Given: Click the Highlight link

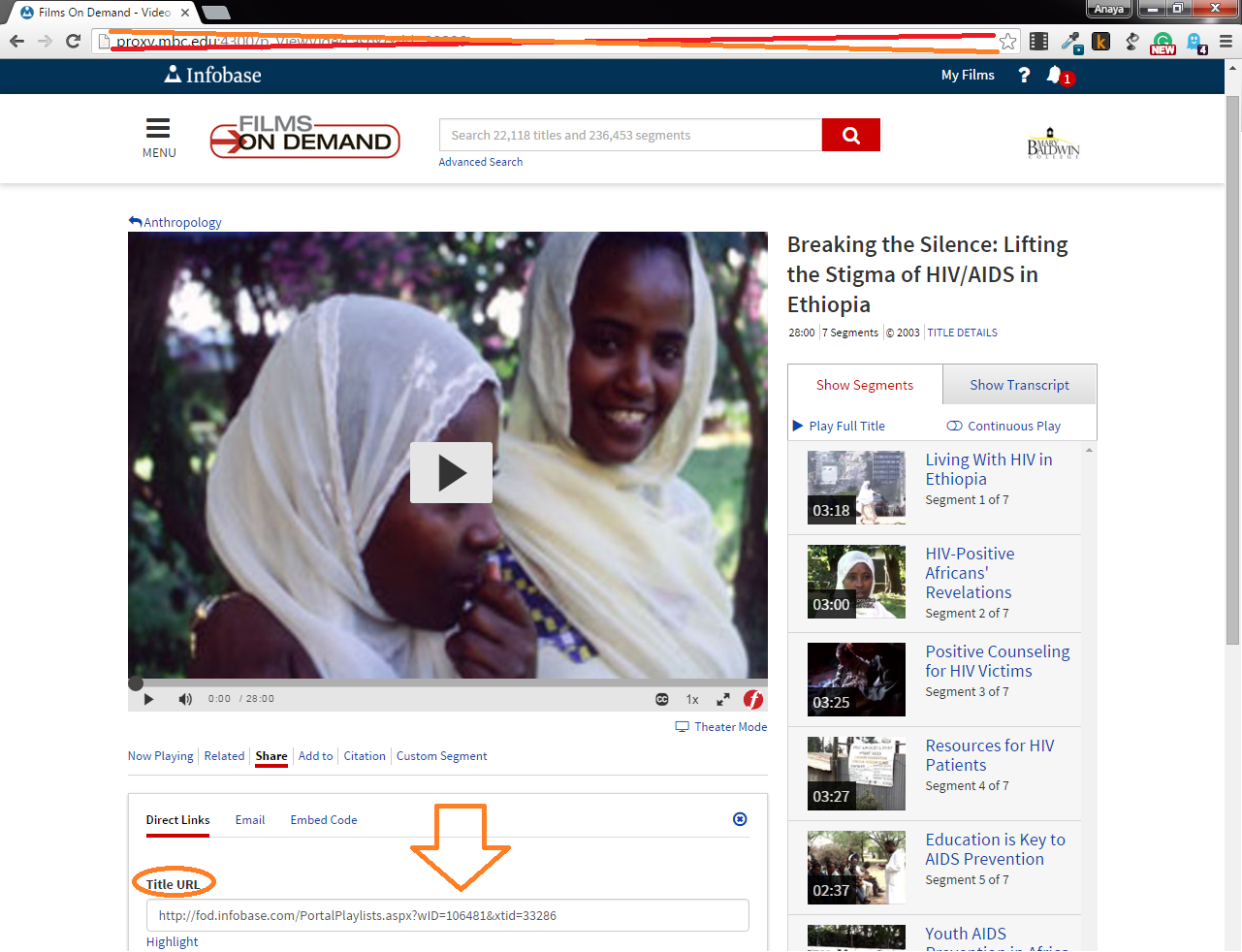Looking at the screenshot, I should pyautogui.click(x=172, y=941).
